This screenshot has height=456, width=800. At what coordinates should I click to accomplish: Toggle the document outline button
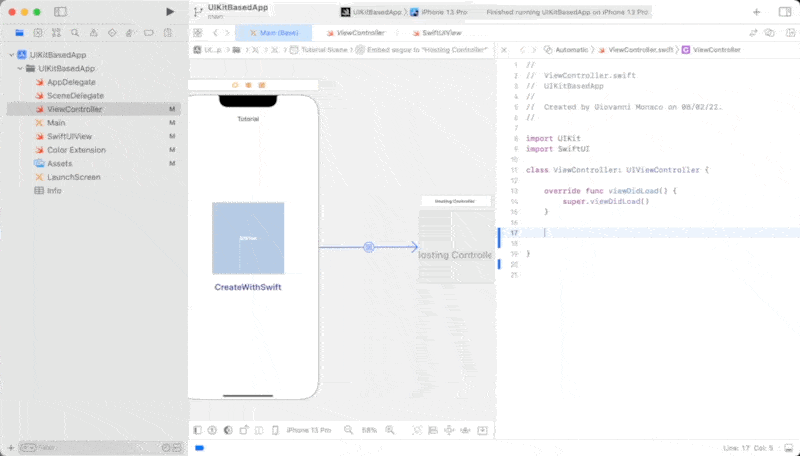(197, 430)
